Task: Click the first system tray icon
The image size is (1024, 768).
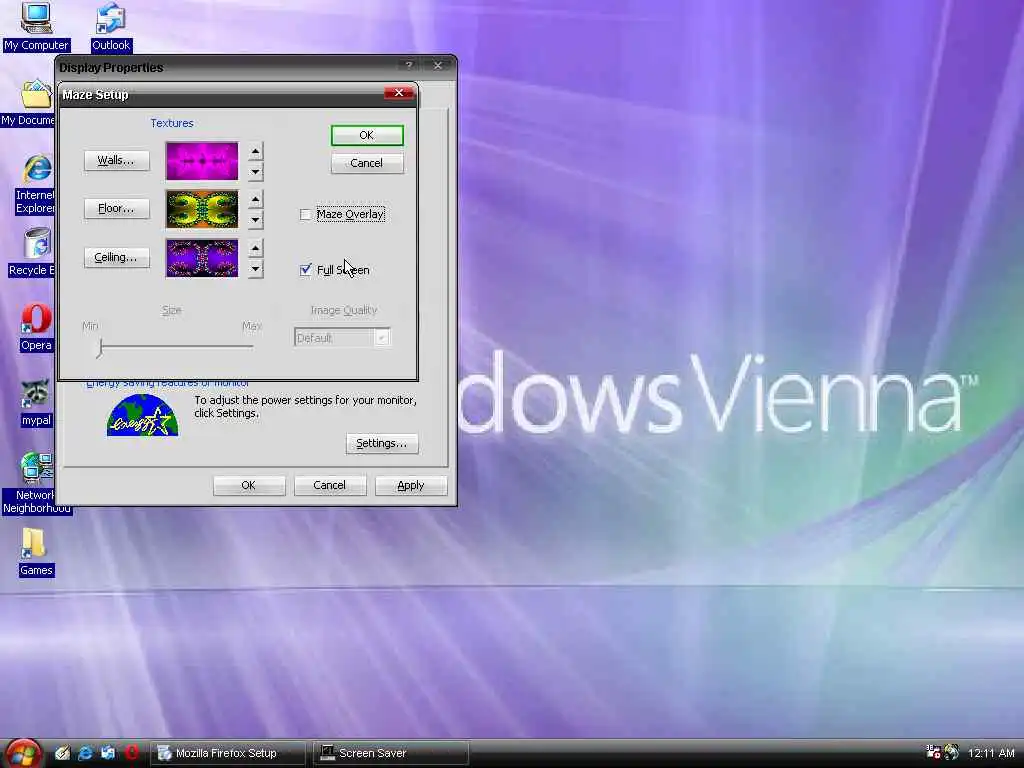Action: point(933,752)
